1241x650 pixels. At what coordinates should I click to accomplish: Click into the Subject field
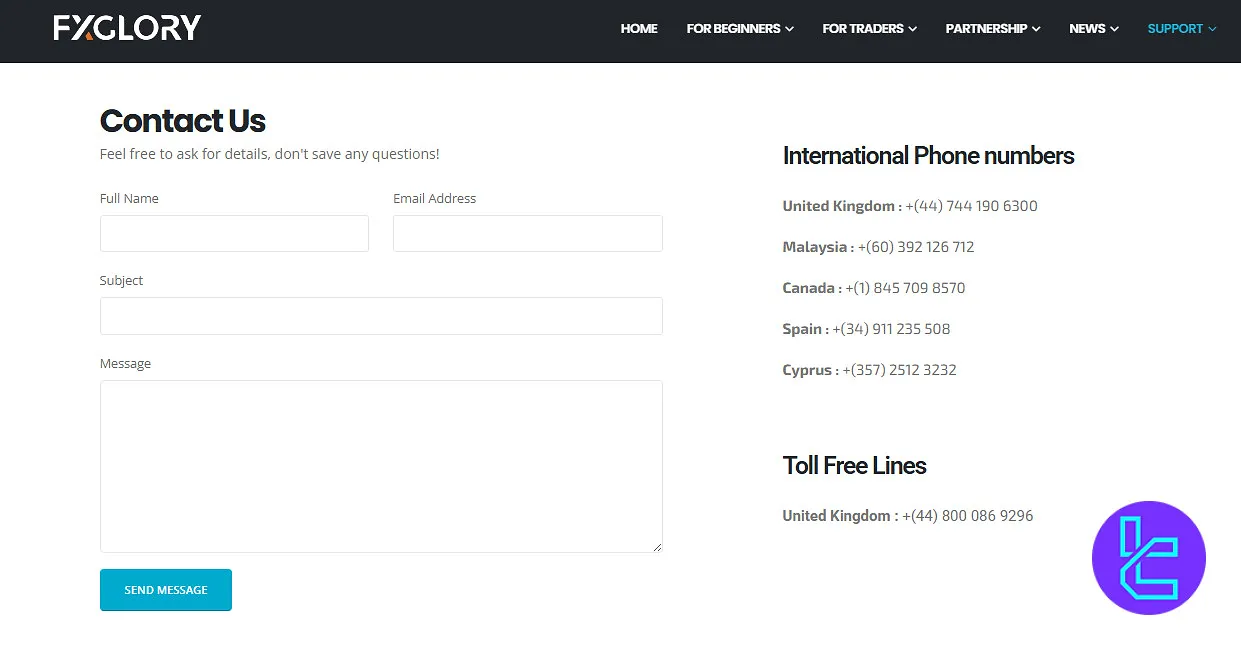(381, 316)
